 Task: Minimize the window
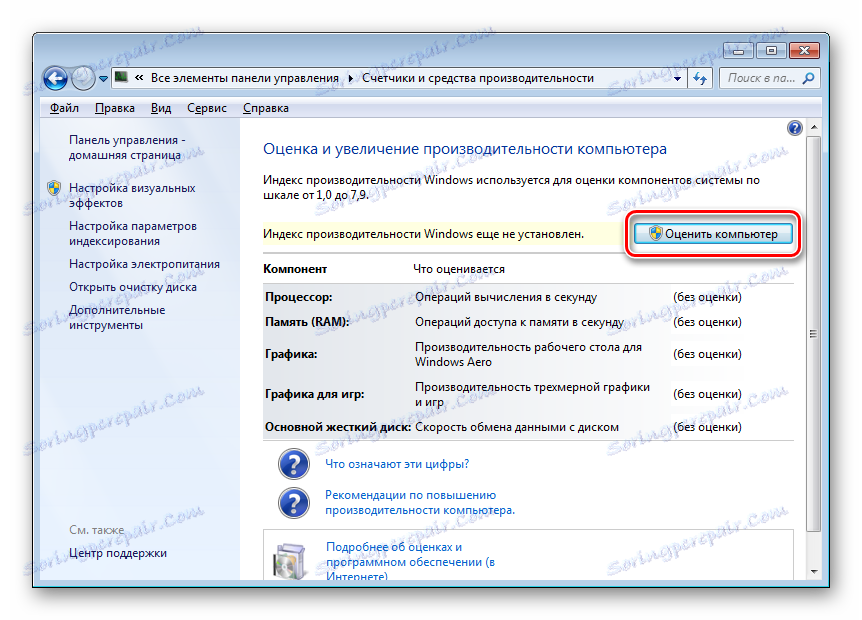738,51
